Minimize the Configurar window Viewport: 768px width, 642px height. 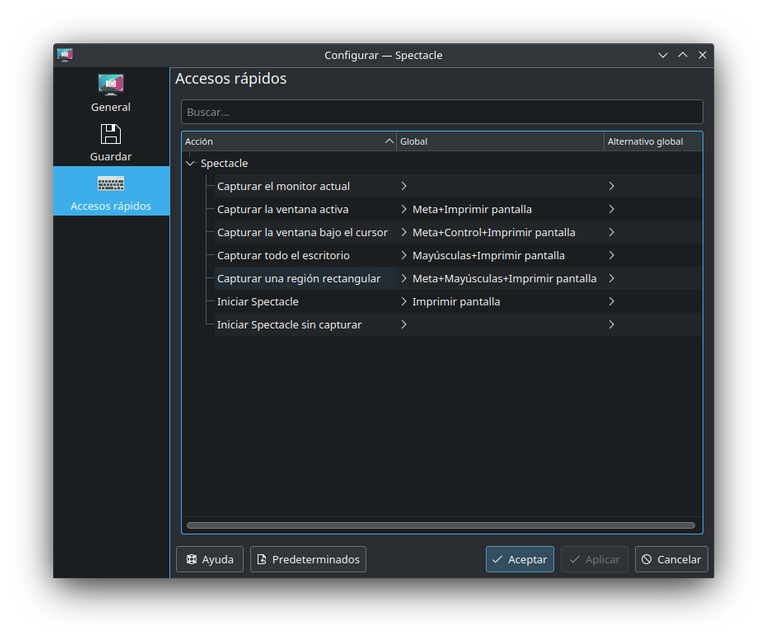point(663,55)
